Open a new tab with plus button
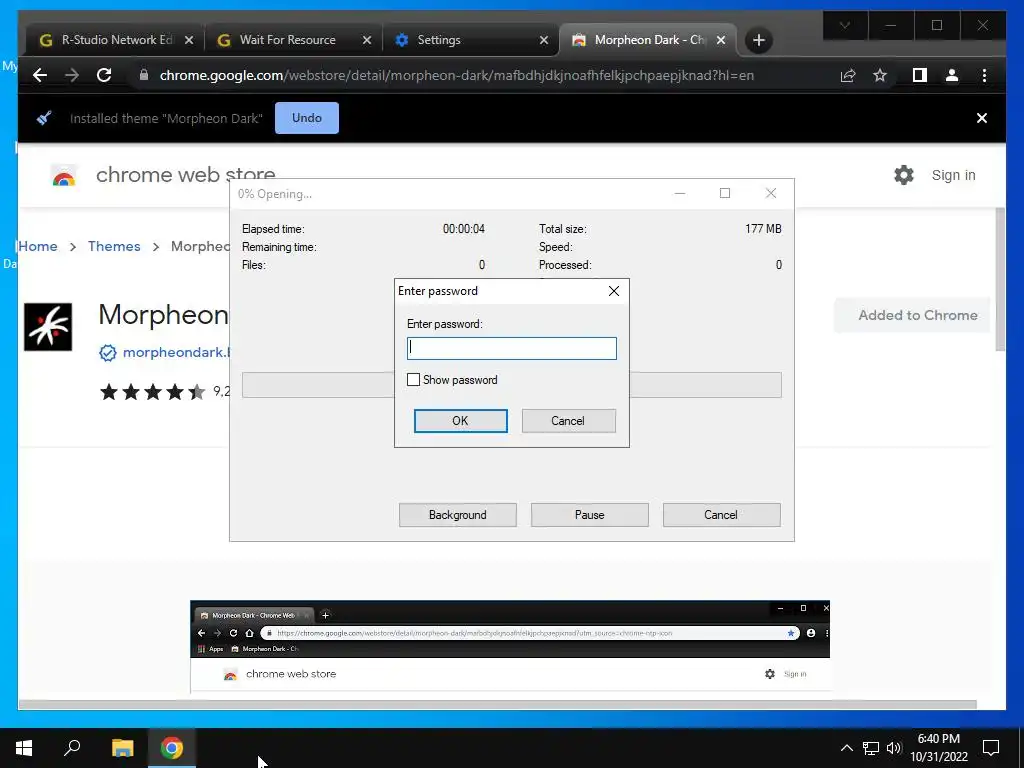 [758, 40]
